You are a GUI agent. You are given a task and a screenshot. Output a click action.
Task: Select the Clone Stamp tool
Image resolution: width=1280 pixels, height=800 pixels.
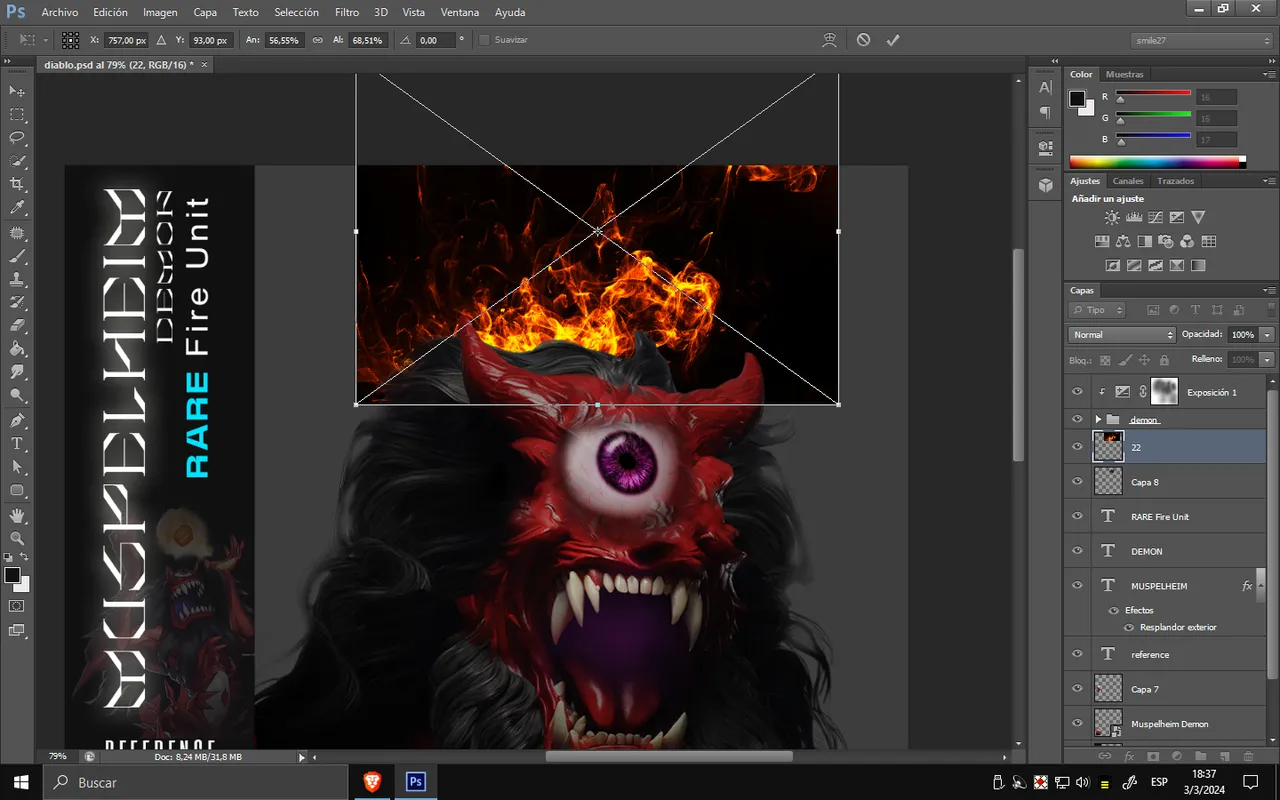(x=17, y=279)
